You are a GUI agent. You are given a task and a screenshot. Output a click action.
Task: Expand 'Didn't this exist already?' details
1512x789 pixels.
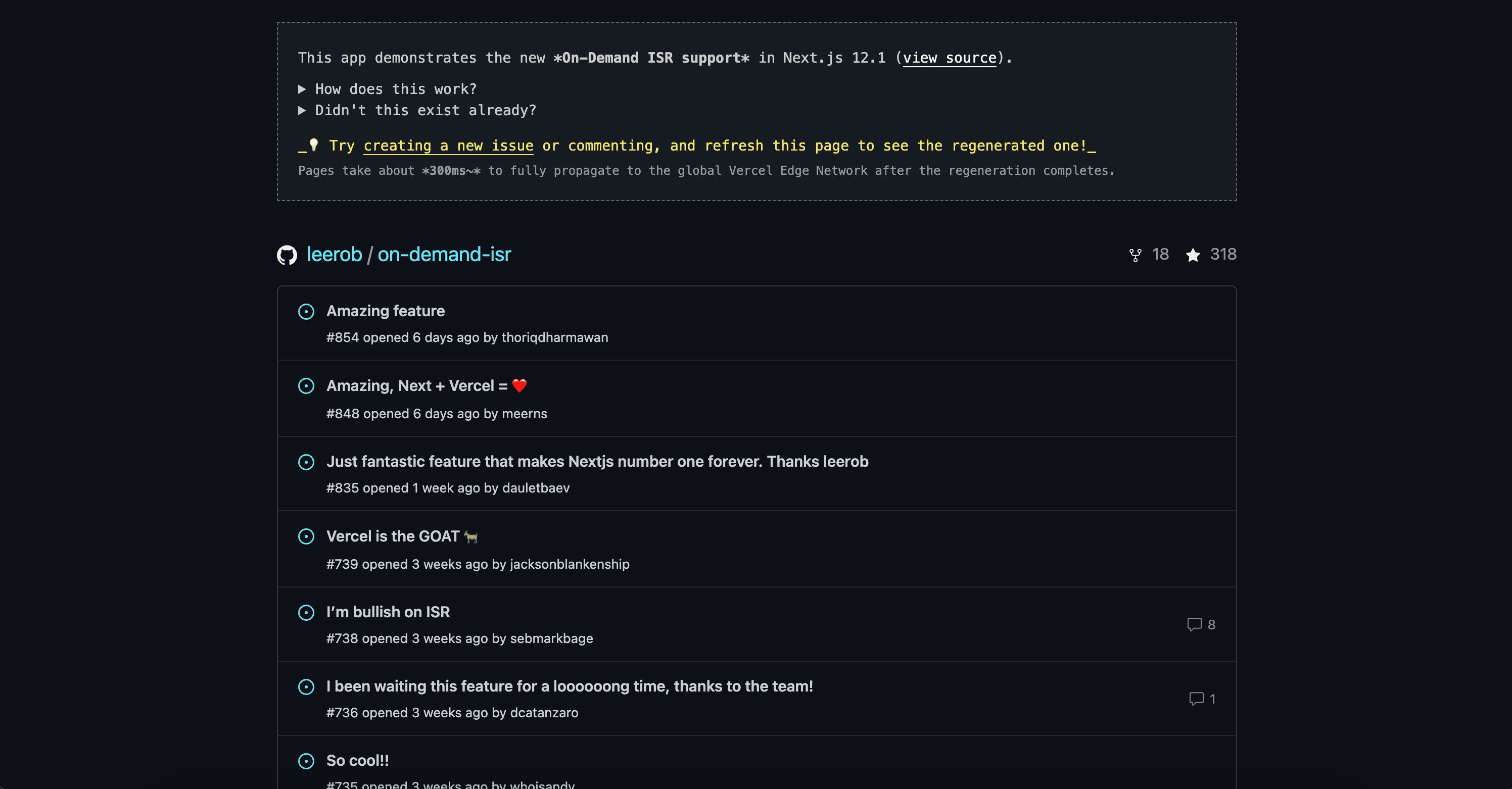click(417, 110)
